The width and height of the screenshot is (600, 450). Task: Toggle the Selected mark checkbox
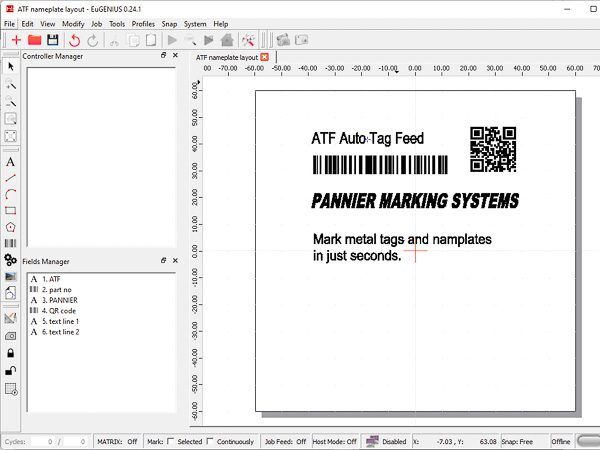click(x=170, y=441)
